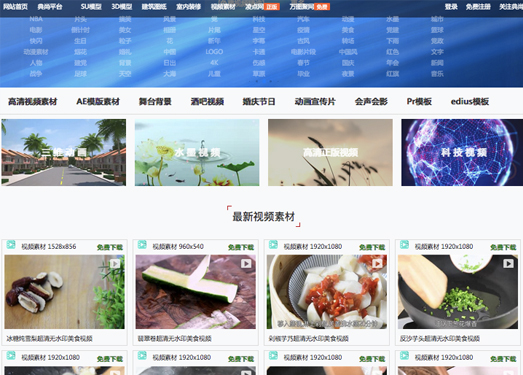
Task: Click the 倒计时 tag in the banner
Action: 80,30
